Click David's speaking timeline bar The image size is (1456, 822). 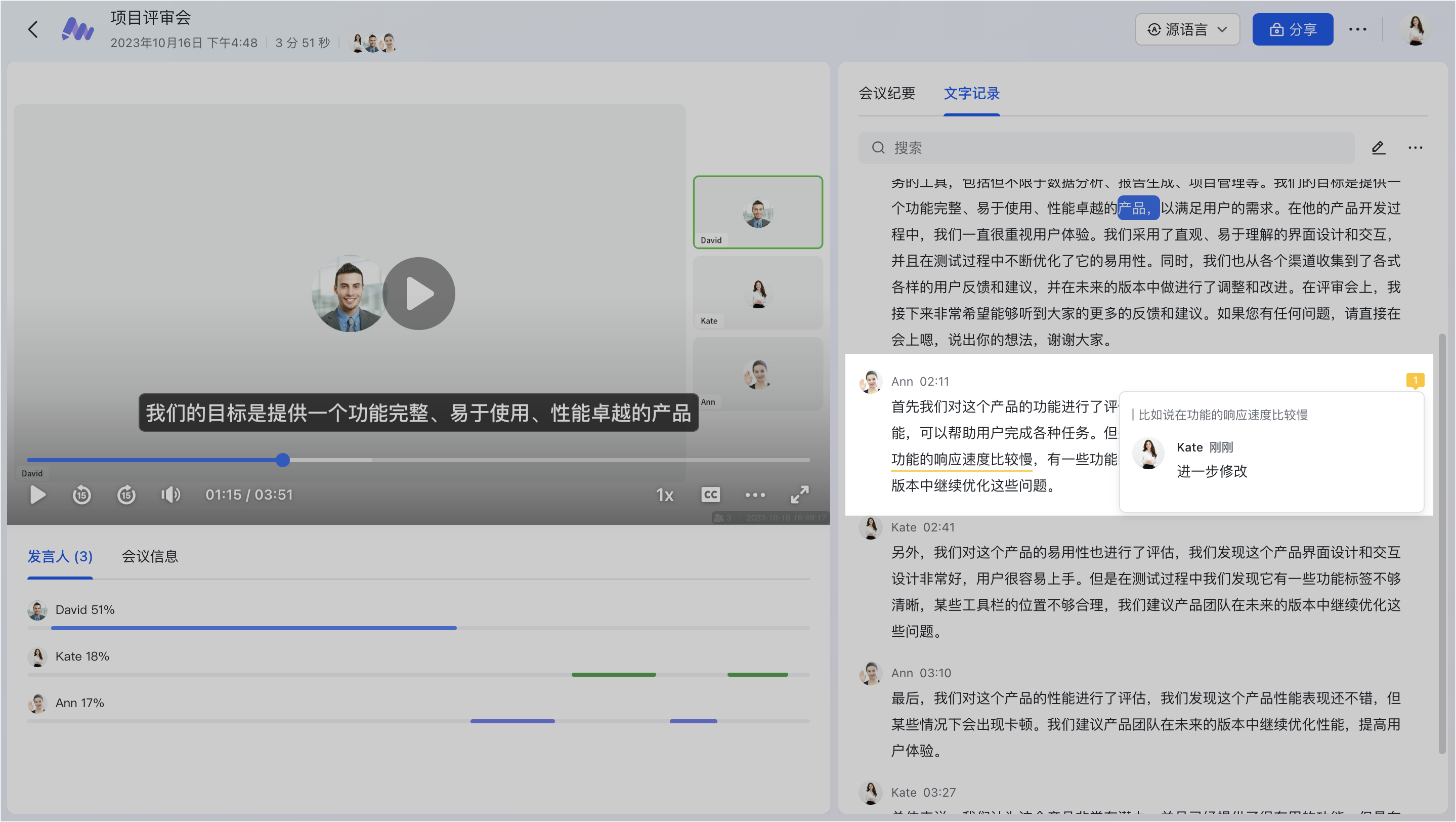point(254,628)
